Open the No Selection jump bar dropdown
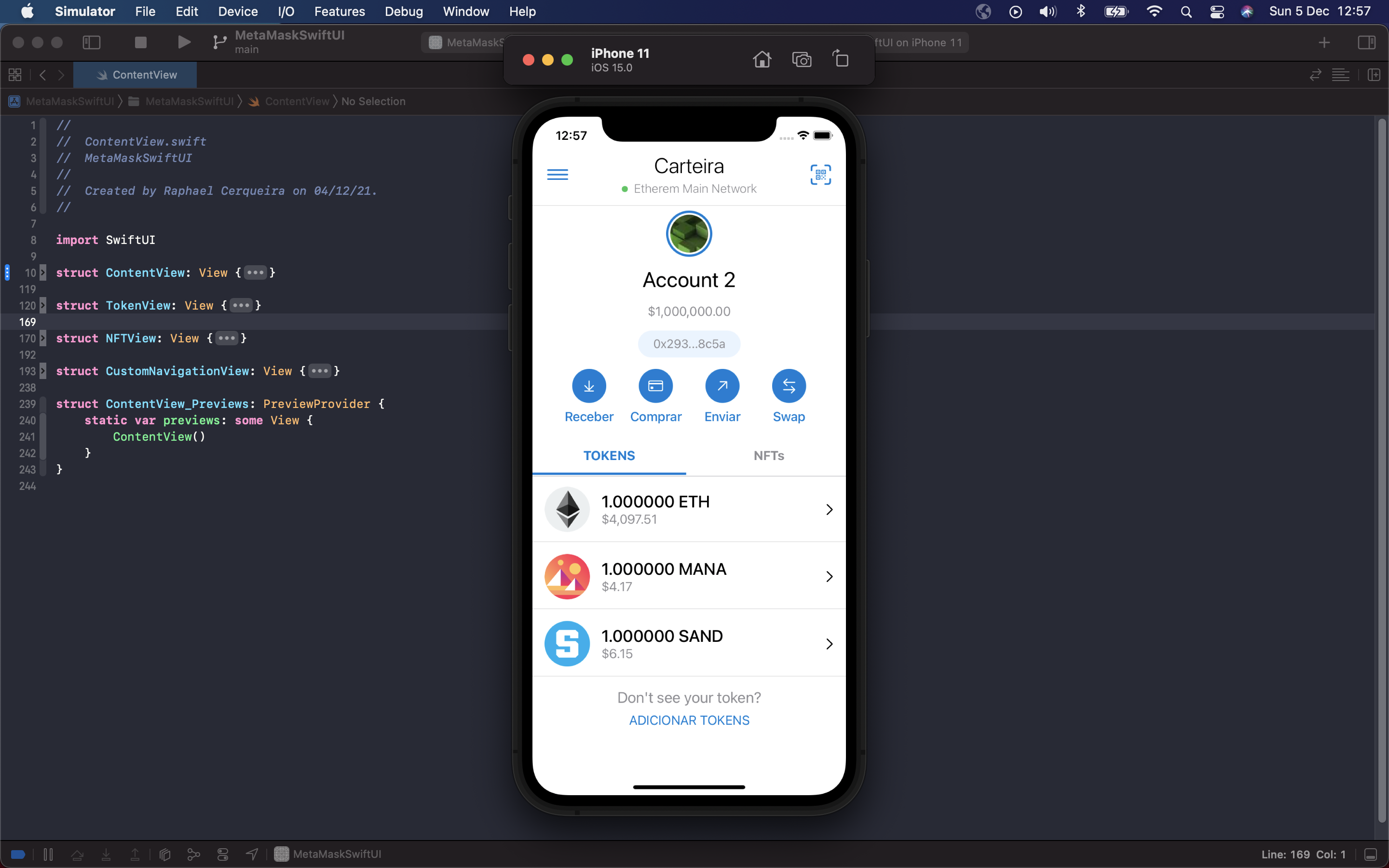This screenshot has height=868, width=1389. (x=373, y=101)
